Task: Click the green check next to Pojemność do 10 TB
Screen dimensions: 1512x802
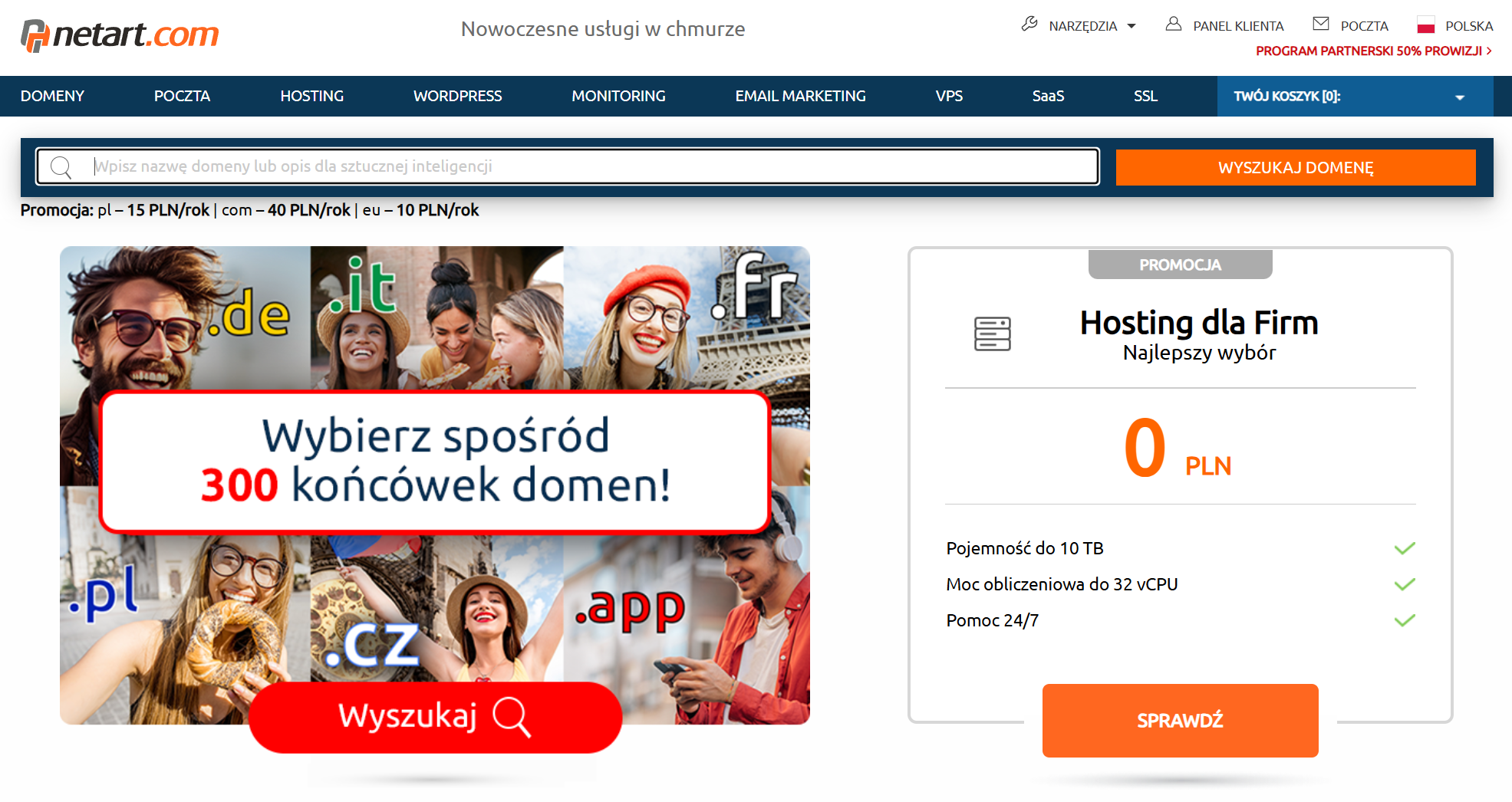Action: click(1405, 548)
